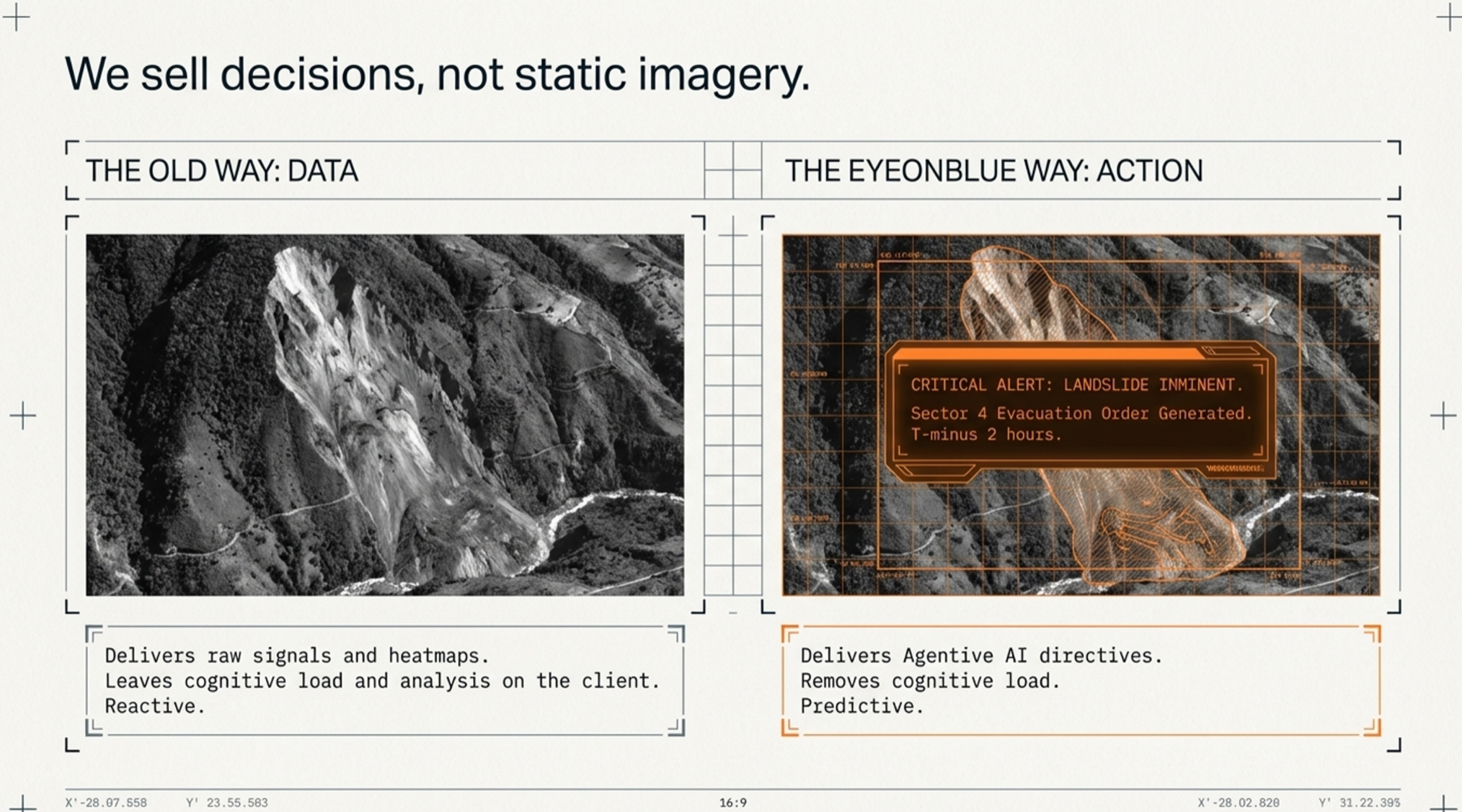1462x812 pixels.
Task: Click the grid cross between the headers
Action: [733, 170]
